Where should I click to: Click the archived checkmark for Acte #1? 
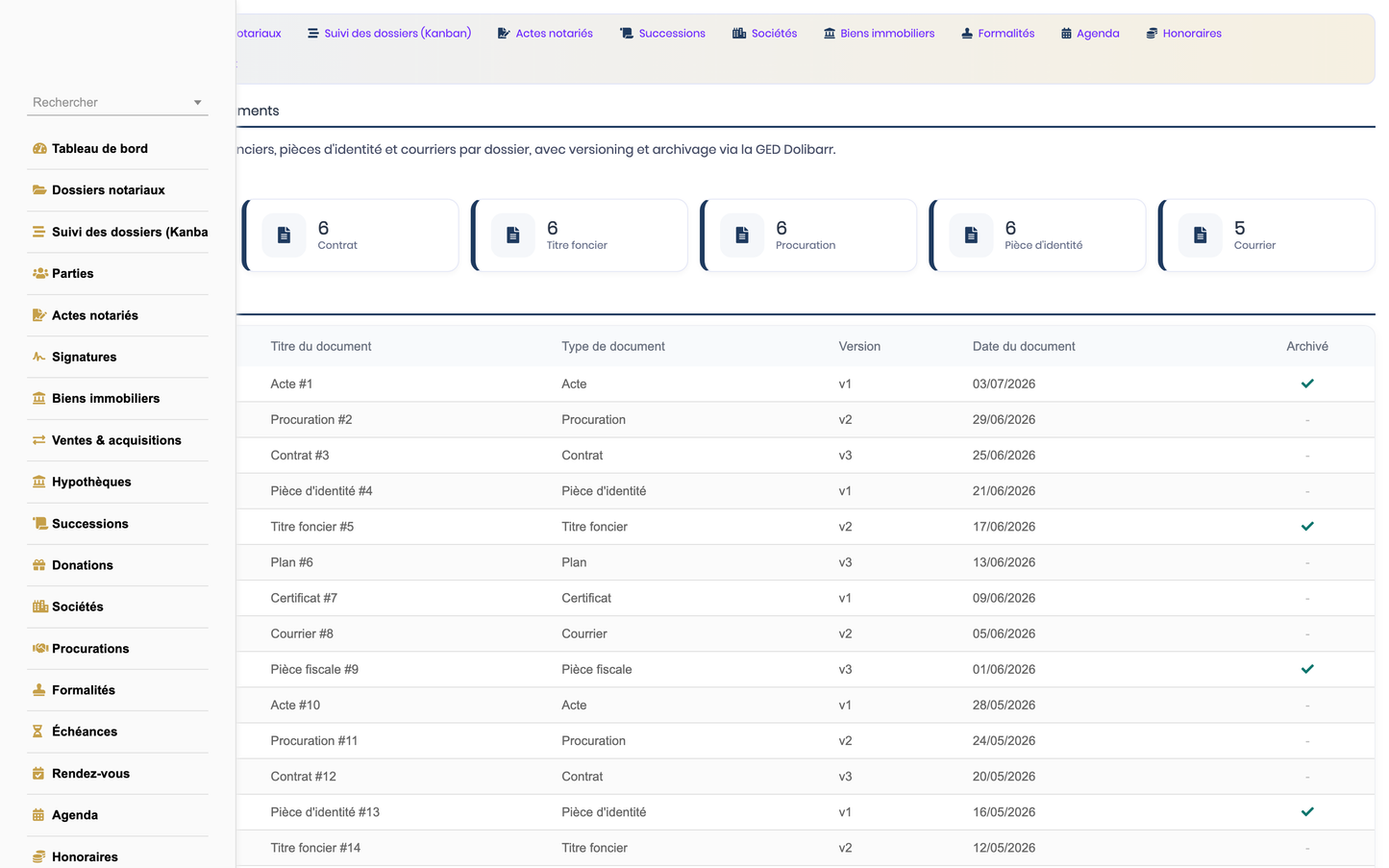[1307, 384]
